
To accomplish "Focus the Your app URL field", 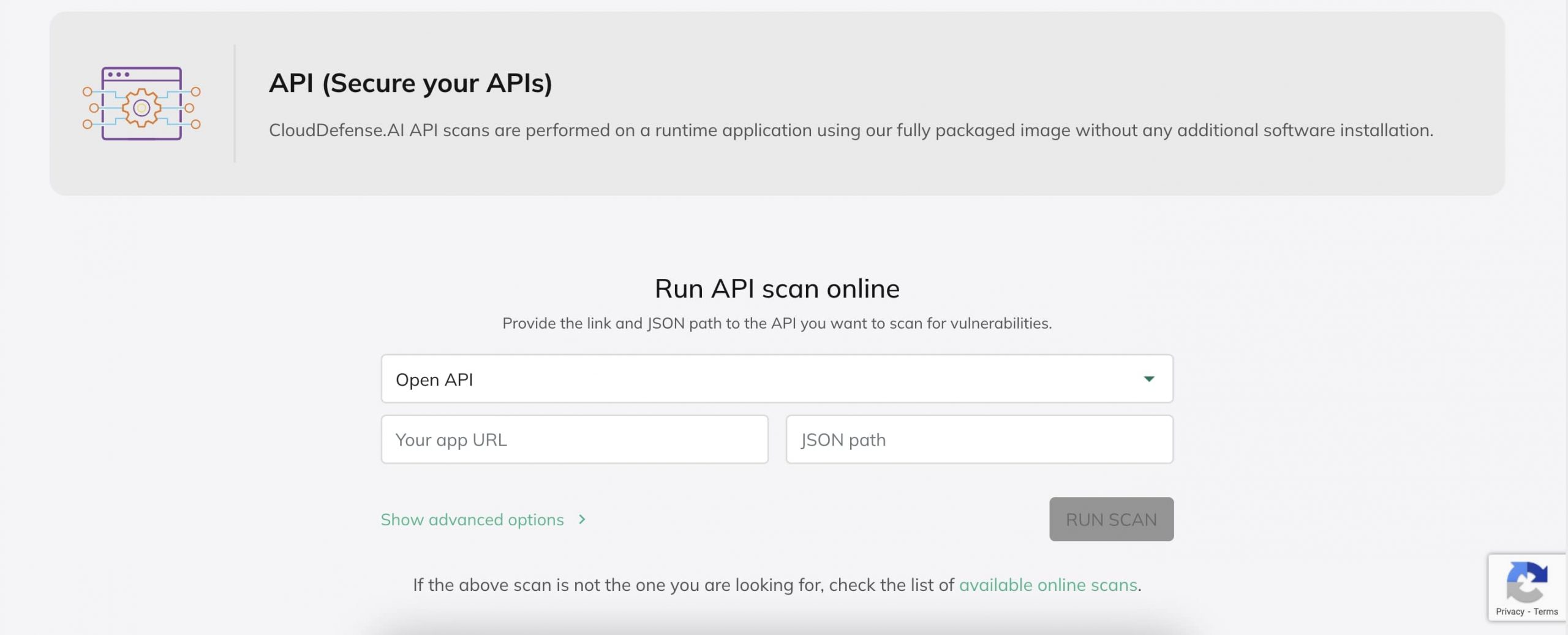I will tap(574, 439).
